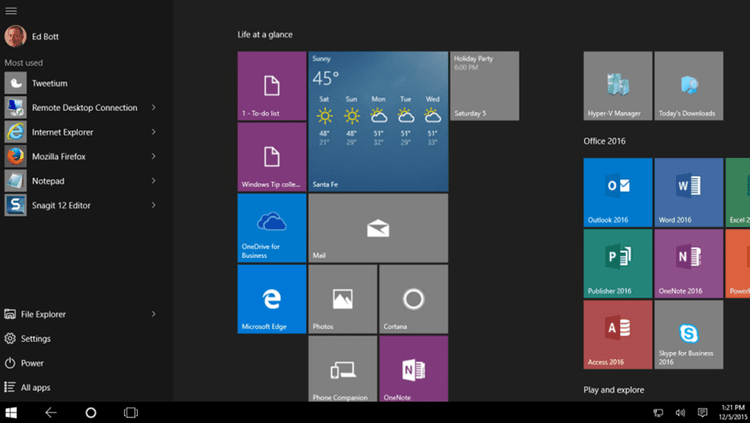Launch Outlook 2016 tile

(618, 192)
